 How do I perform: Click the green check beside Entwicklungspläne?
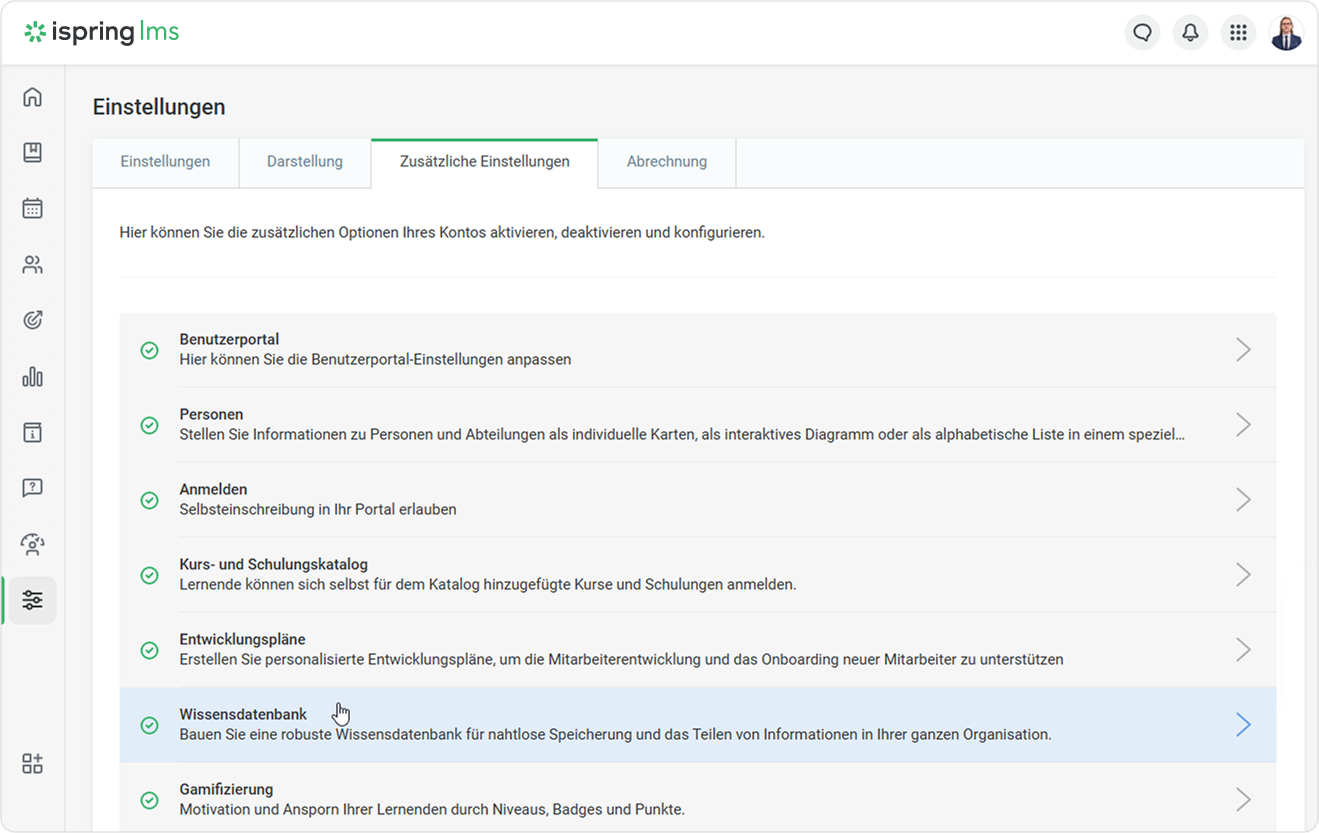[149, 650]
